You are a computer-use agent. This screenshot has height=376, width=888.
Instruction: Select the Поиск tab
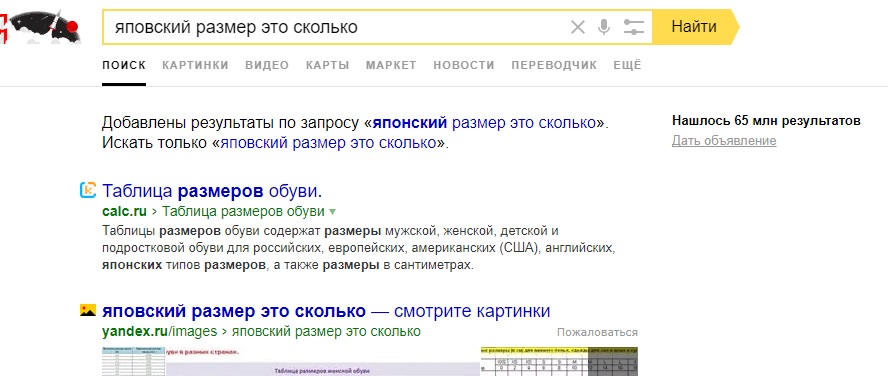pos(124,65)
